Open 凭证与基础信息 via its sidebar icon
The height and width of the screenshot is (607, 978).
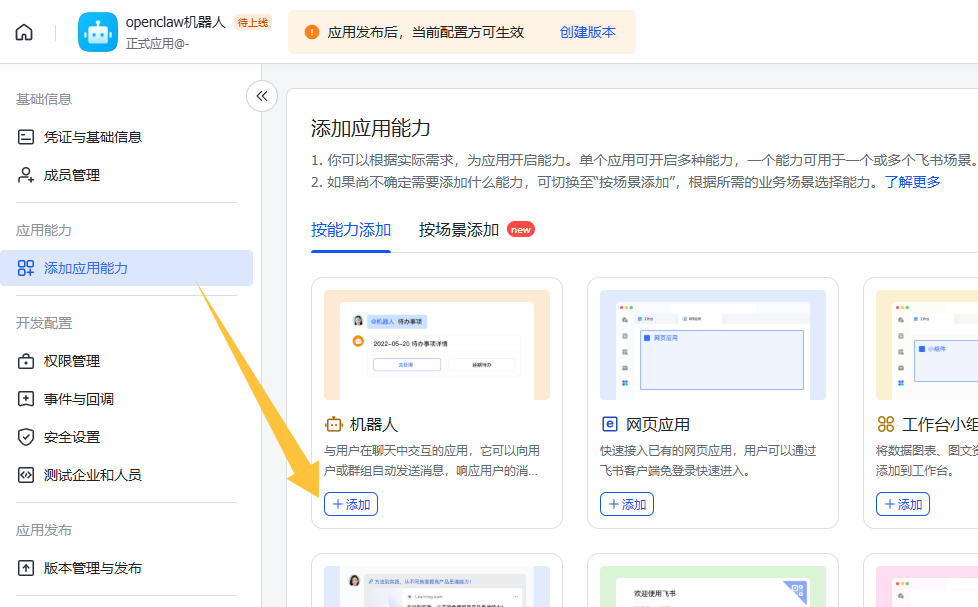point(24,136)
